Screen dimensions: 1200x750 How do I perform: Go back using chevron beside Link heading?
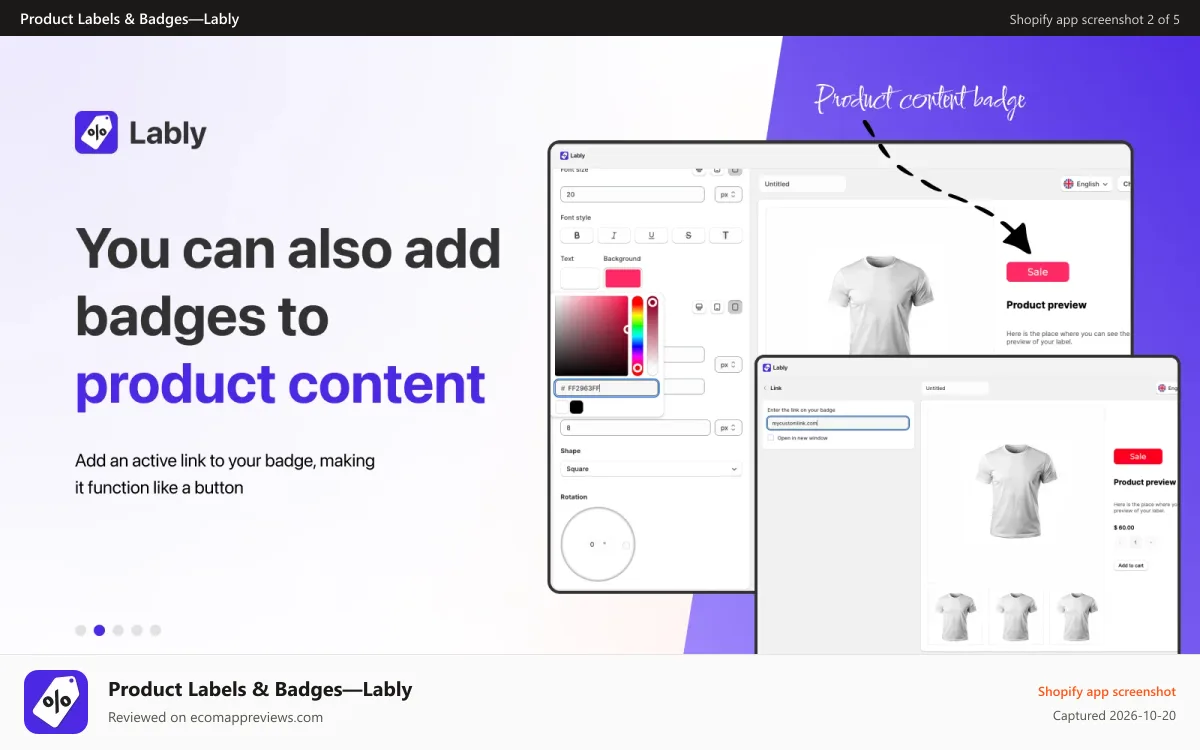coord(765,388)
